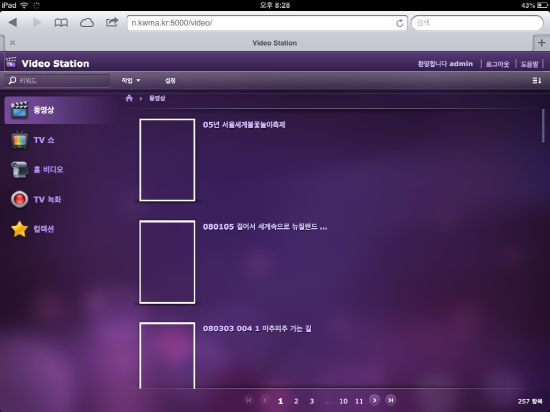Screen dimensions: 550x412
Task: Open thumbnail for 080105 걸어서 세계속으로
Action: click(167, 262)
